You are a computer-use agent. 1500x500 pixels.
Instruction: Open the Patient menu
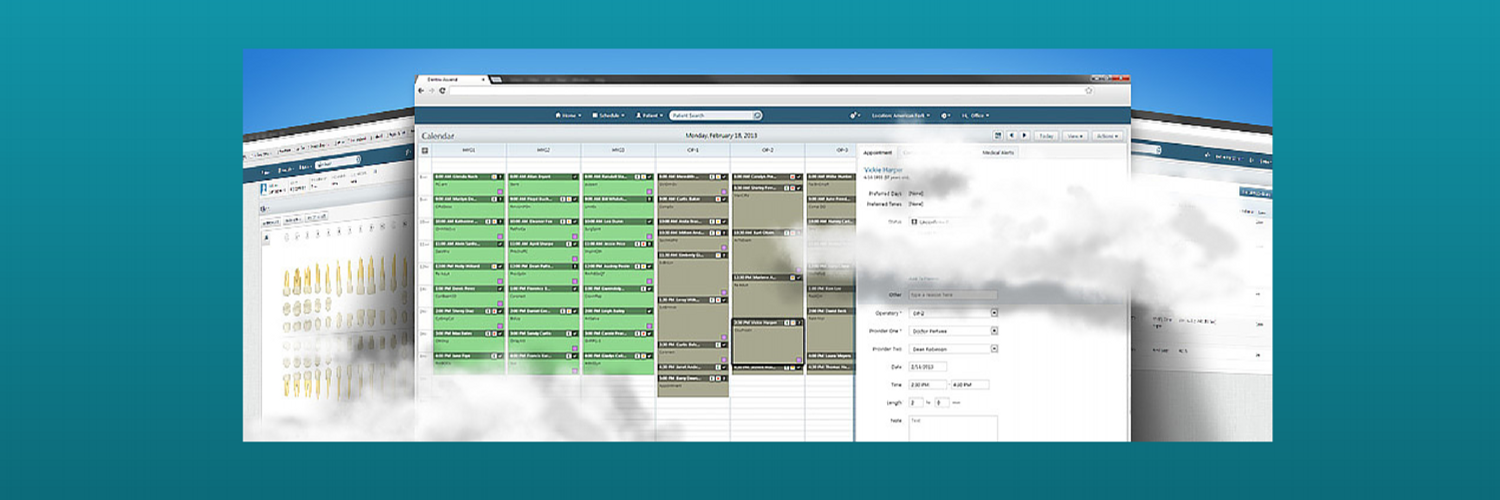(x=649, y=115)
